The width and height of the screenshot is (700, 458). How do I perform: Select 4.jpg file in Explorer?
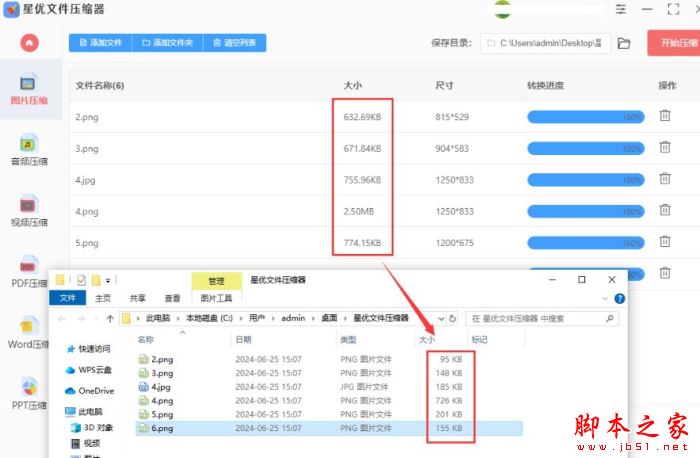[155, 387]
